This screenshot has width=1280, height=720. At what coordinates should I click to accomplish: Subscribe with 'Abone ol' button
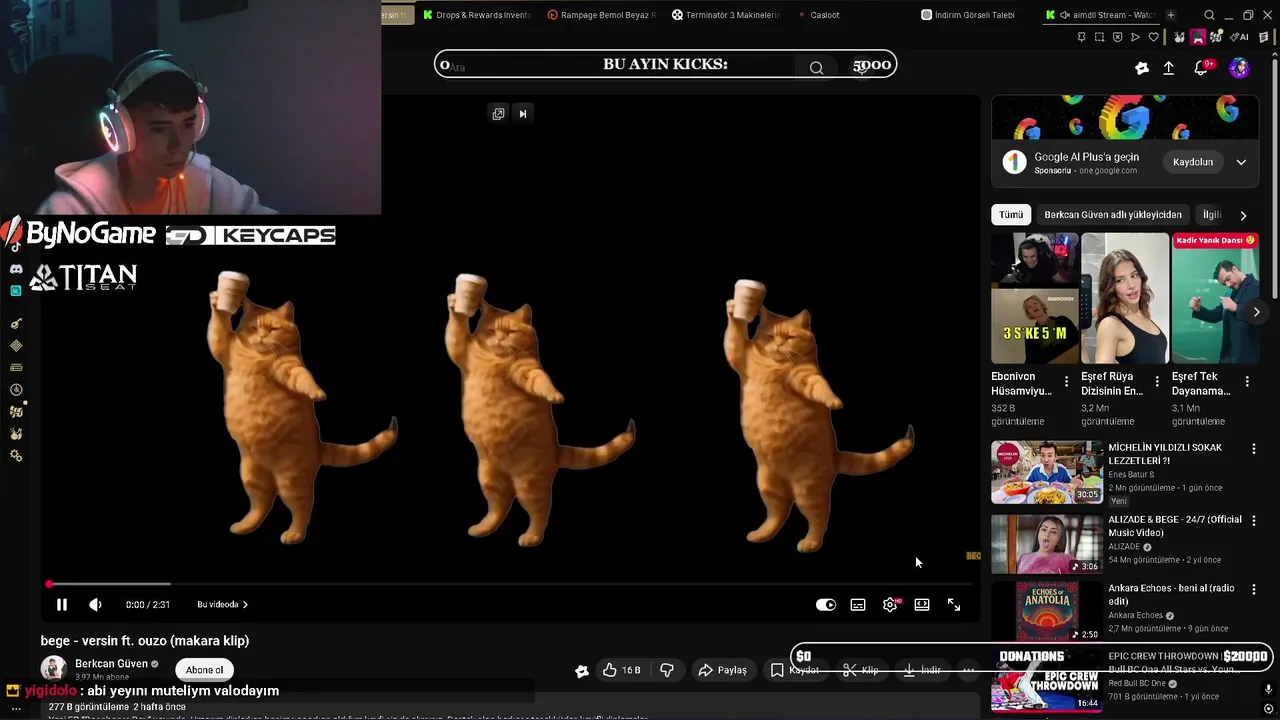tap(204, 670)
